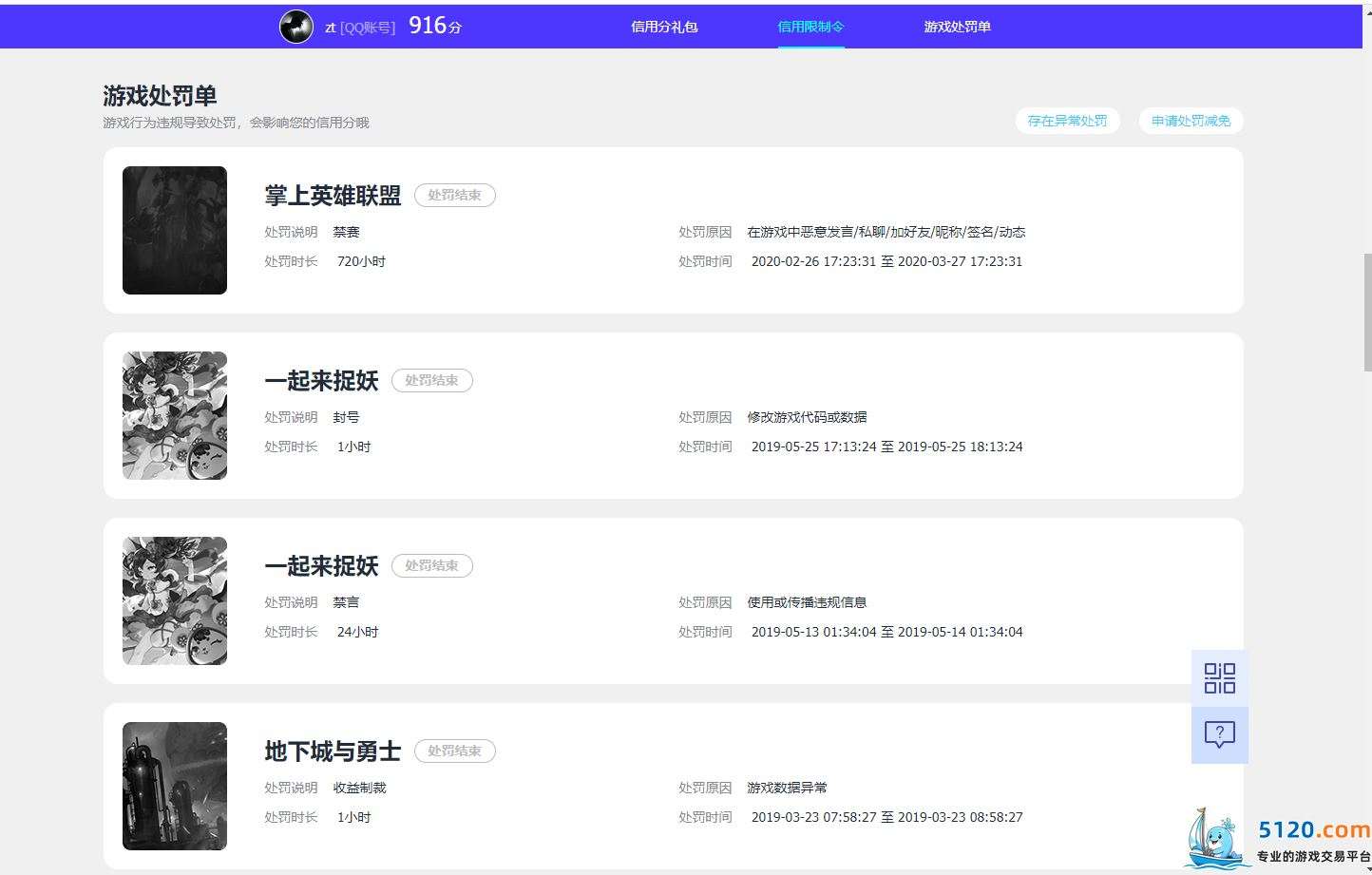Click the 收益制裁 punishment description
This screenshot has width=1372, height=875.
coord(359,788)
